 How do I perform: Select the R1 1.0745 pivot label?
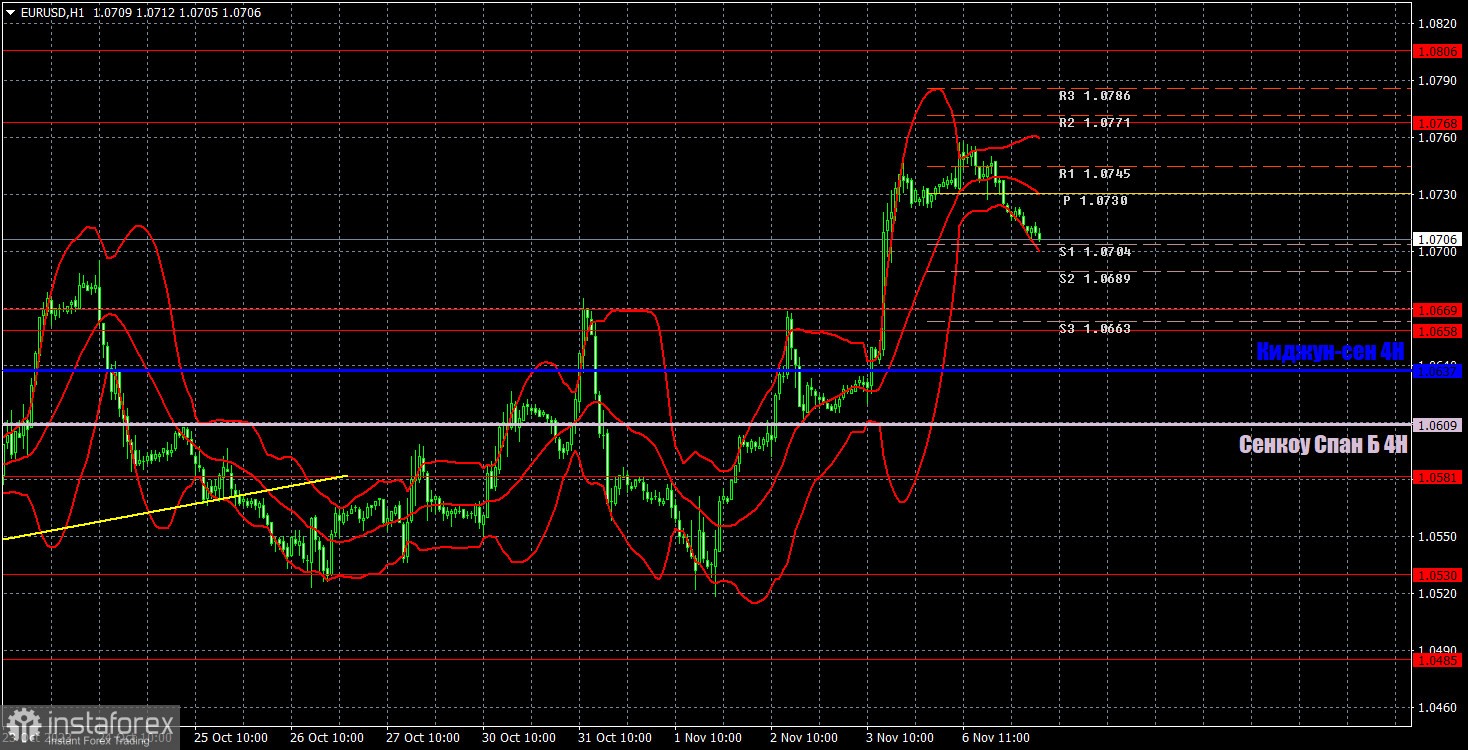[x=1094, y=174]
